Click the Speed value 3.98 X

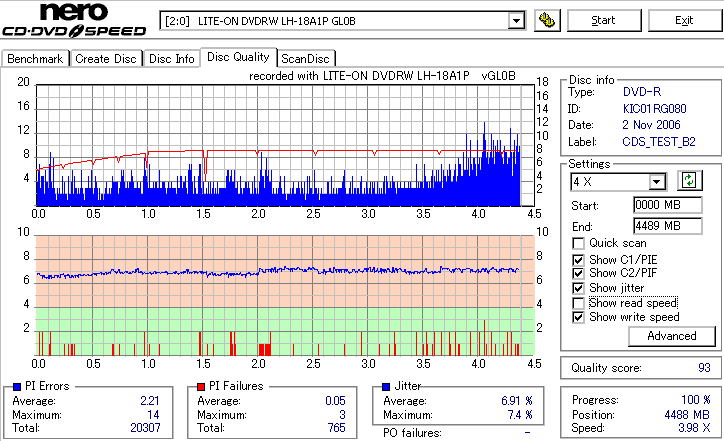pyautogui.click(x=694, y=428)
